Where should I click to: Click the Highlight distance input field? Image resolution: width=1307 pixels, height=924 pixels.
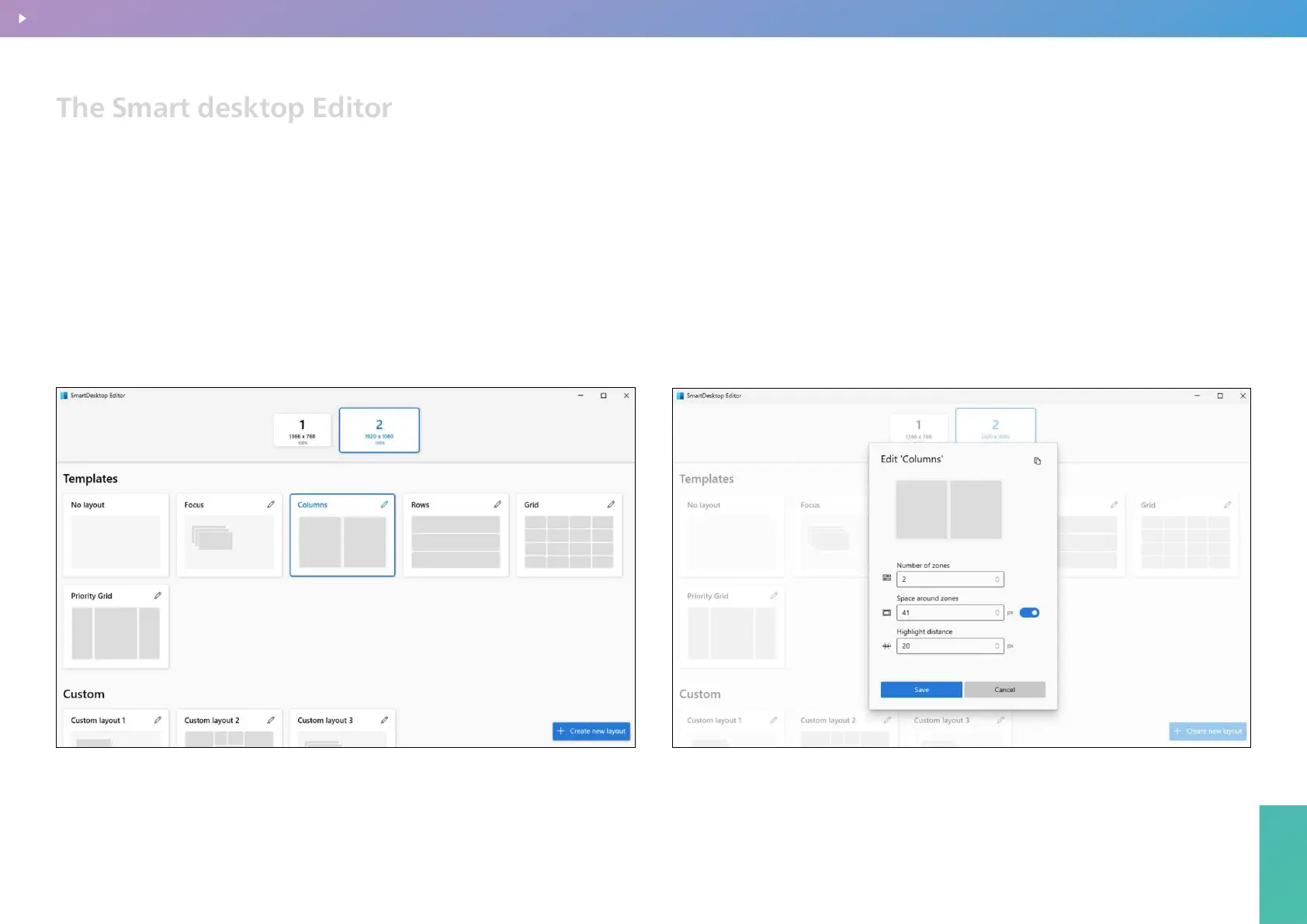(x=944, y=646)
